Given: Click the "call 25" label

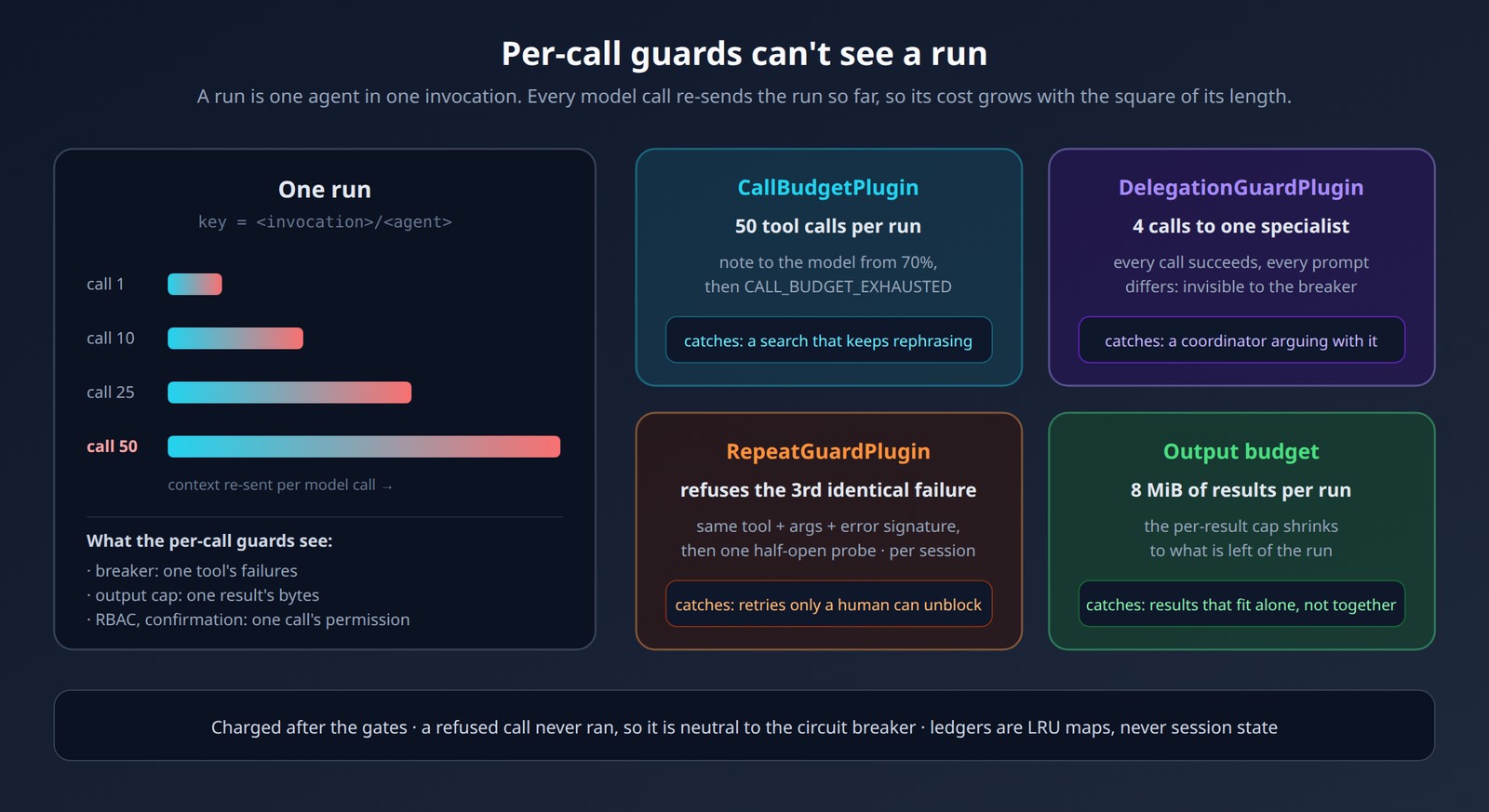Looking at the screenshot, I should point(111,393).
